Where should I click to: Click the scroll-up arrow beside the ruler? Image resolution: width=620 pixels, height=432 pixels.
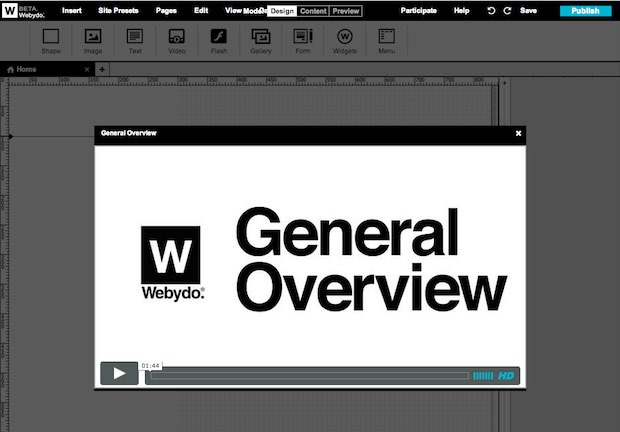coord(504,83)
